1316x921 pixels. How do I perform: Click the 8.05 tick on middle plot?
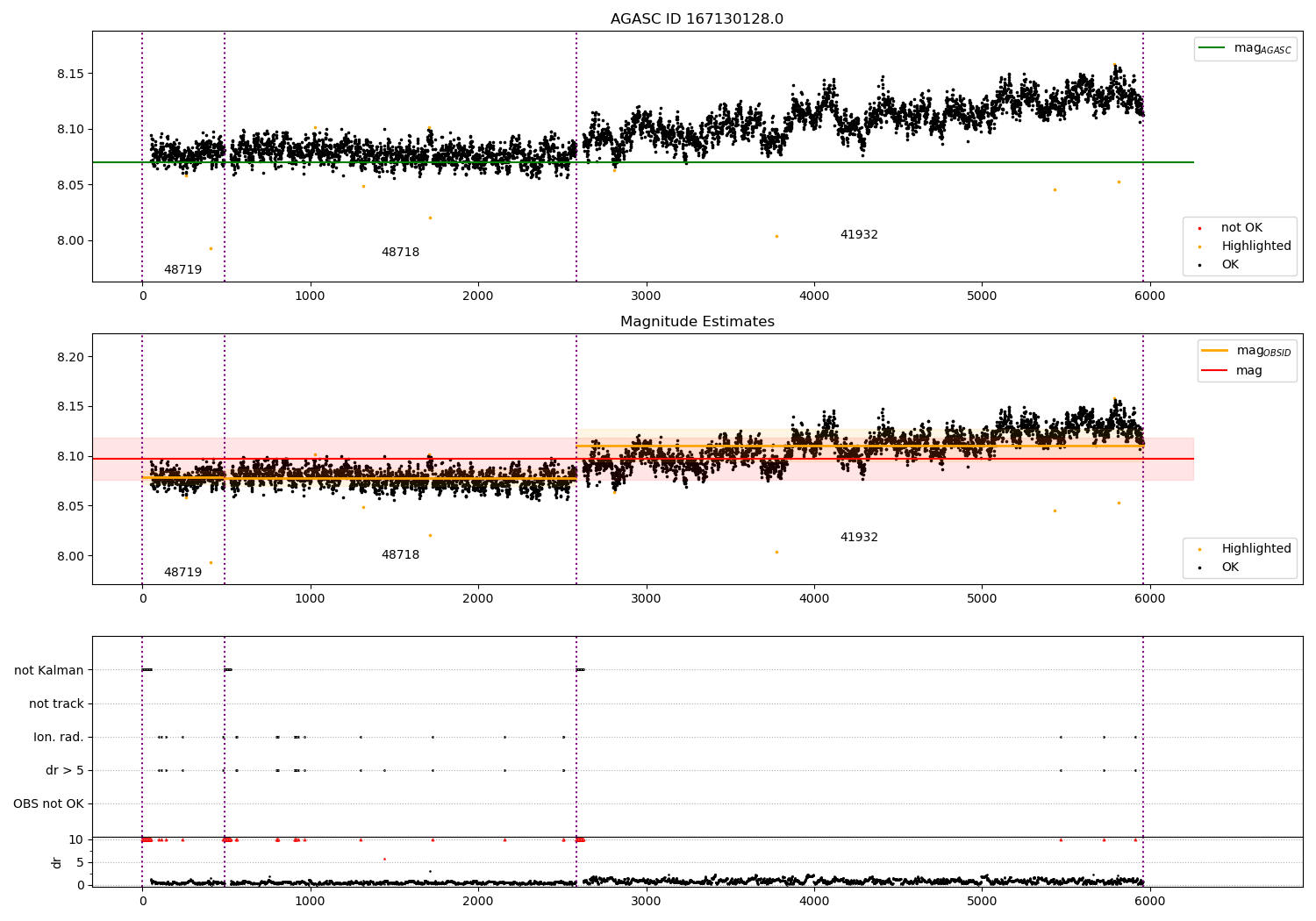(71, 506)
